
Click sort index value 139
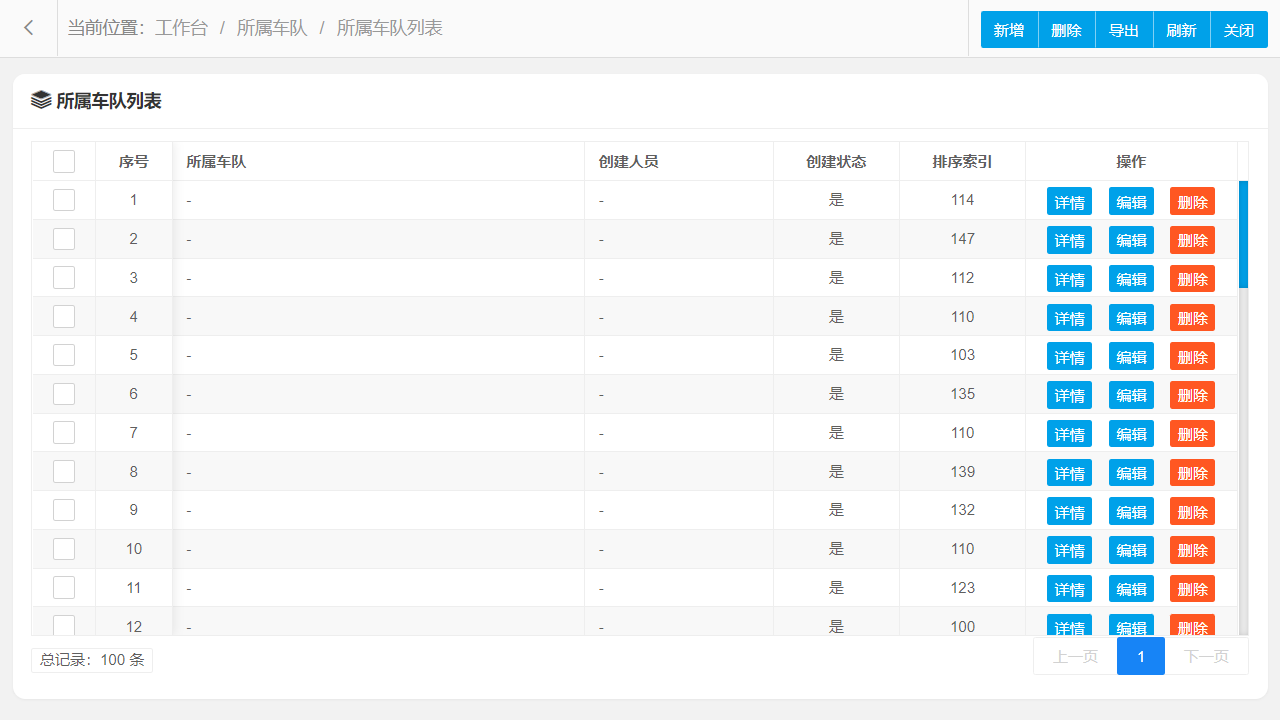(963, 472)
